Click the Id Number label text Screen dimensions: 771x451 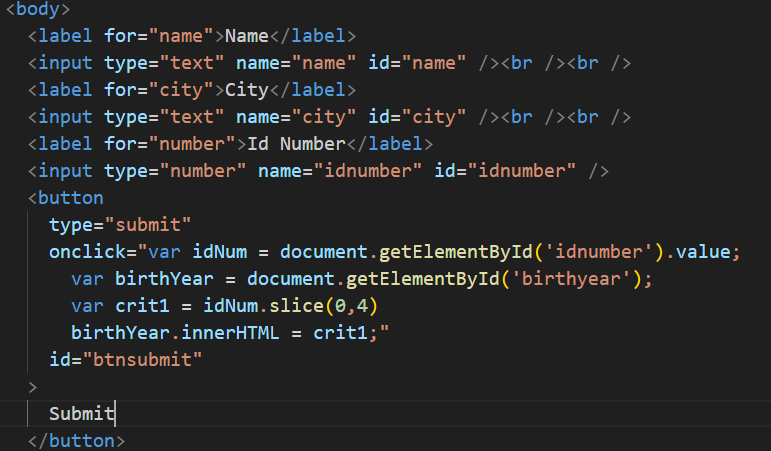coord(297,144)
